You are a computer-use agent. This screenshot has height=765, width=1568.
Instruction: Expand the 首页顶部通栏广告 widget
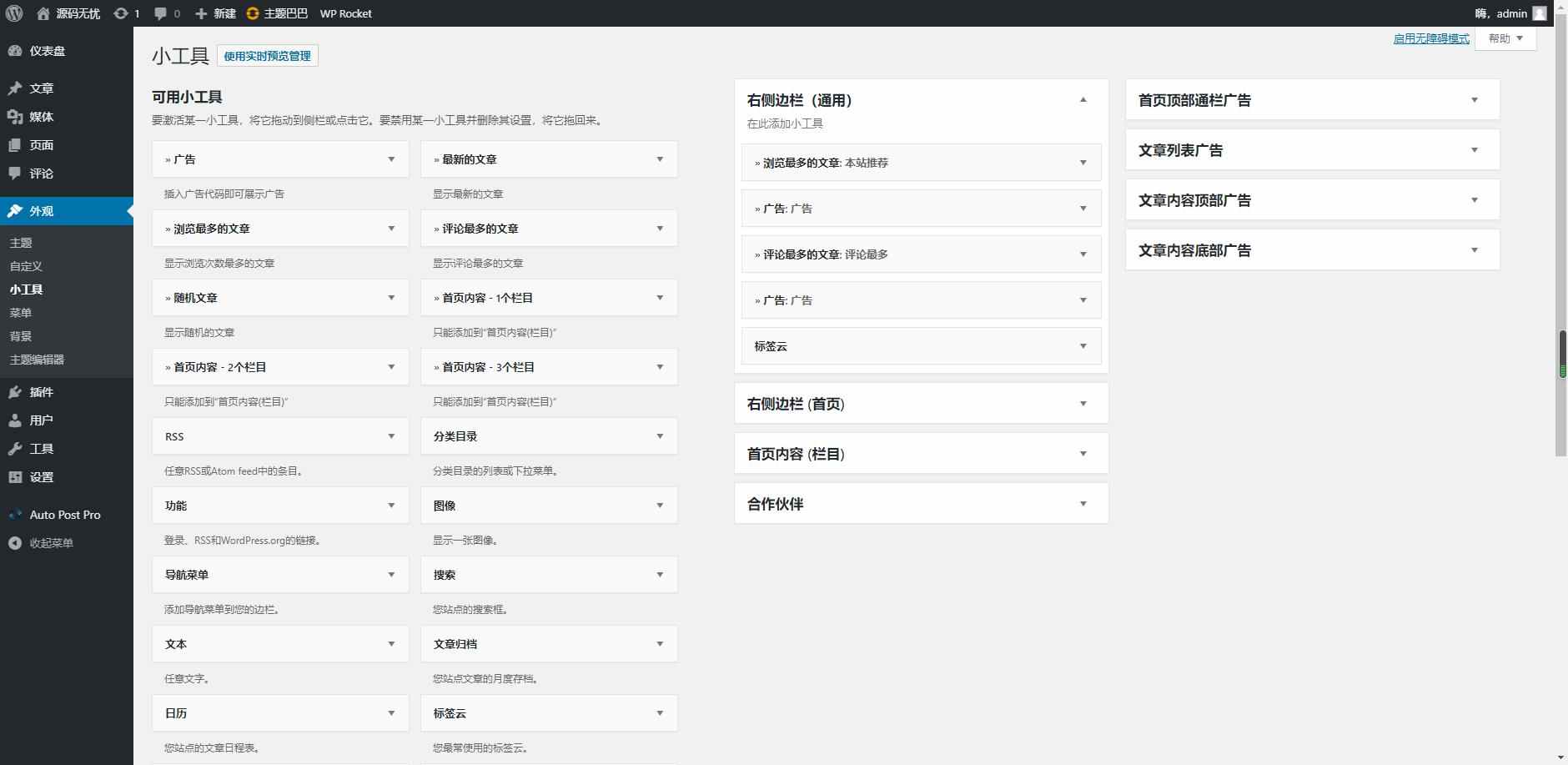coord(1475,98)
